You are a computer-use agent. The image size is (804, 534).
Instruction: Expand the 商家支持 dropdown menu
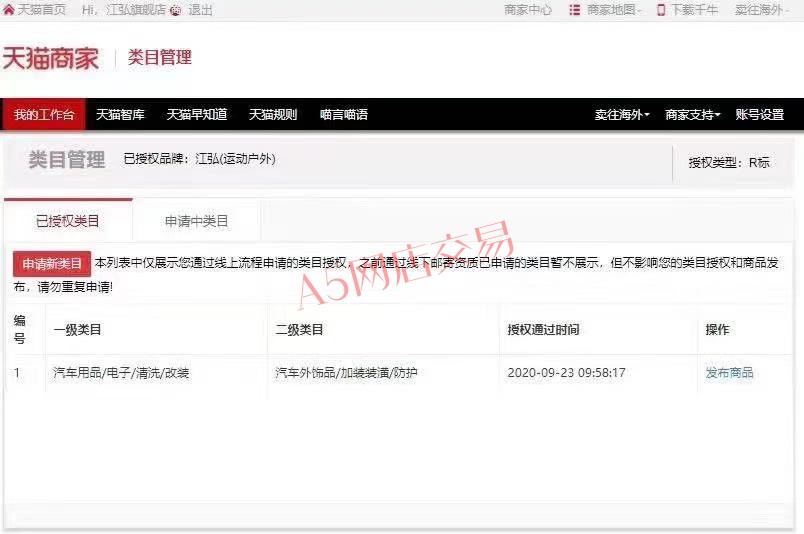[692, 114]
